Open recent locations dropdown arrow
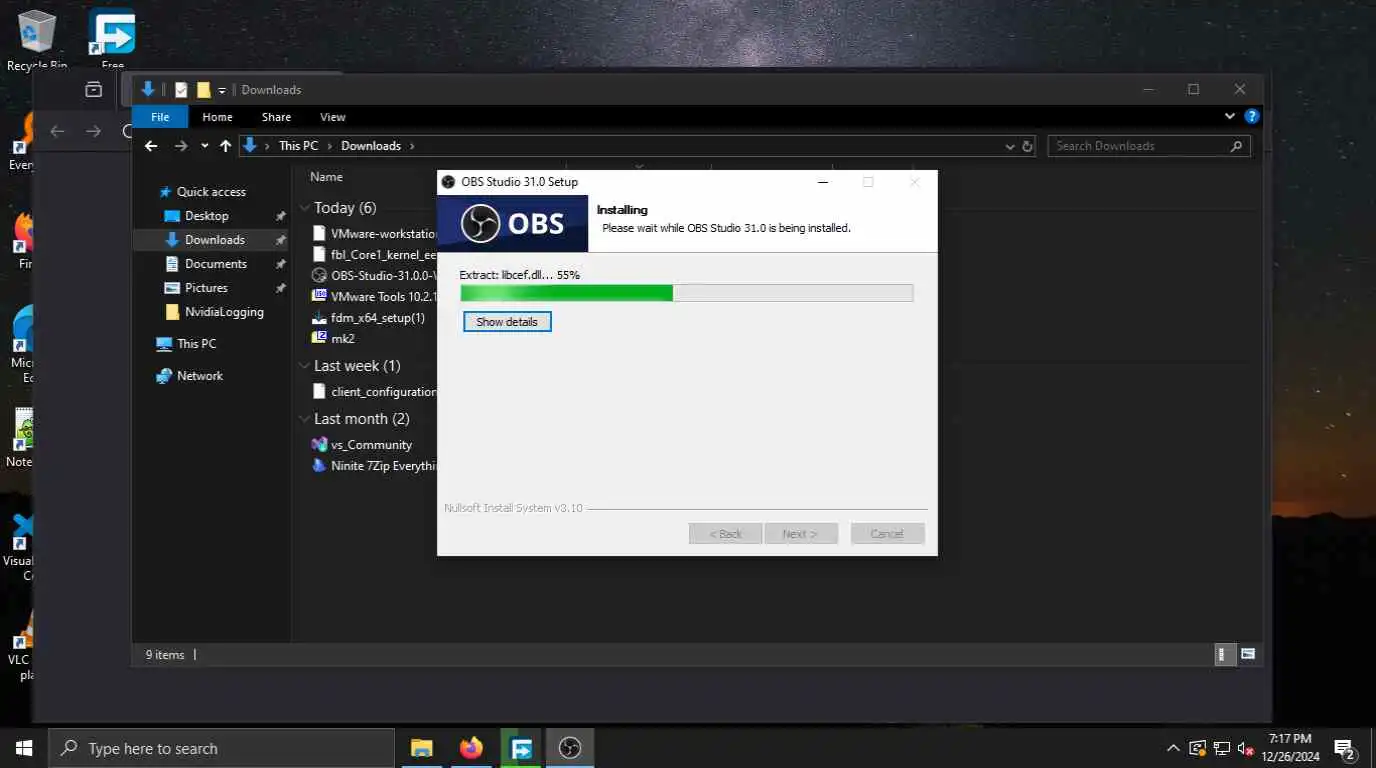This screenshot has height=768, width=1376. (x=205, y=146)
